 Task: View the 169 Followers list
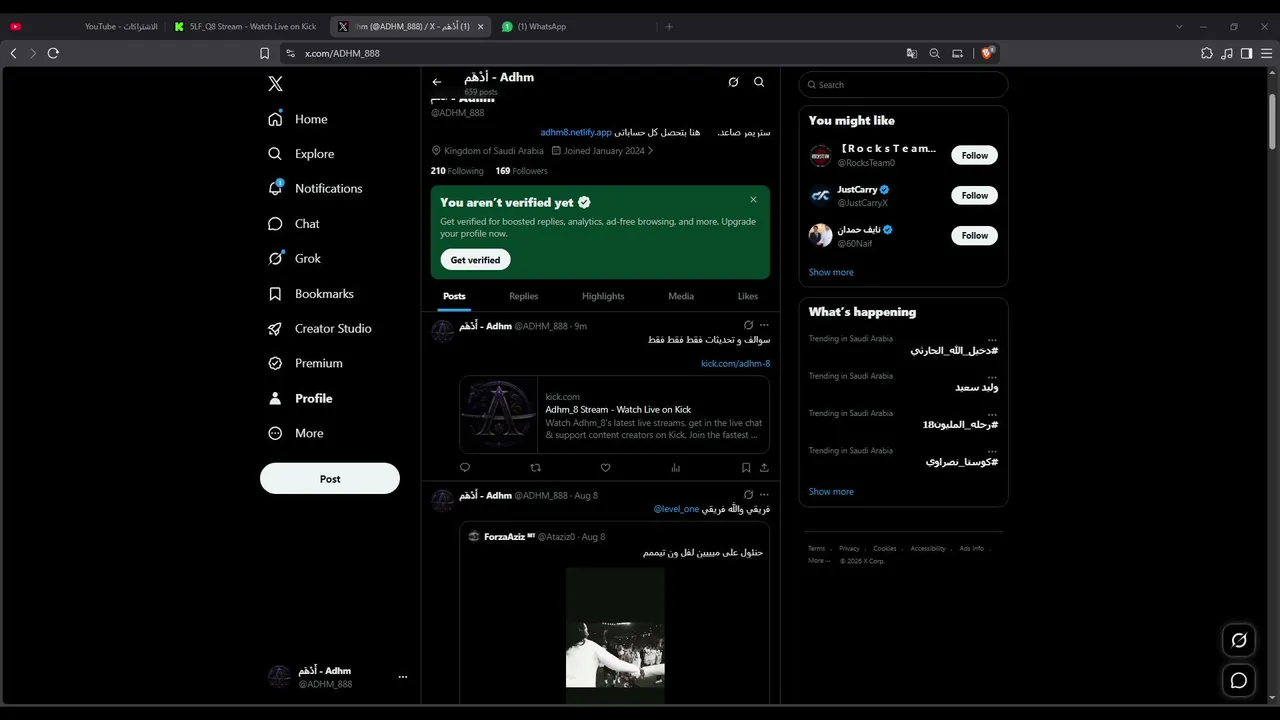point(521,171)
